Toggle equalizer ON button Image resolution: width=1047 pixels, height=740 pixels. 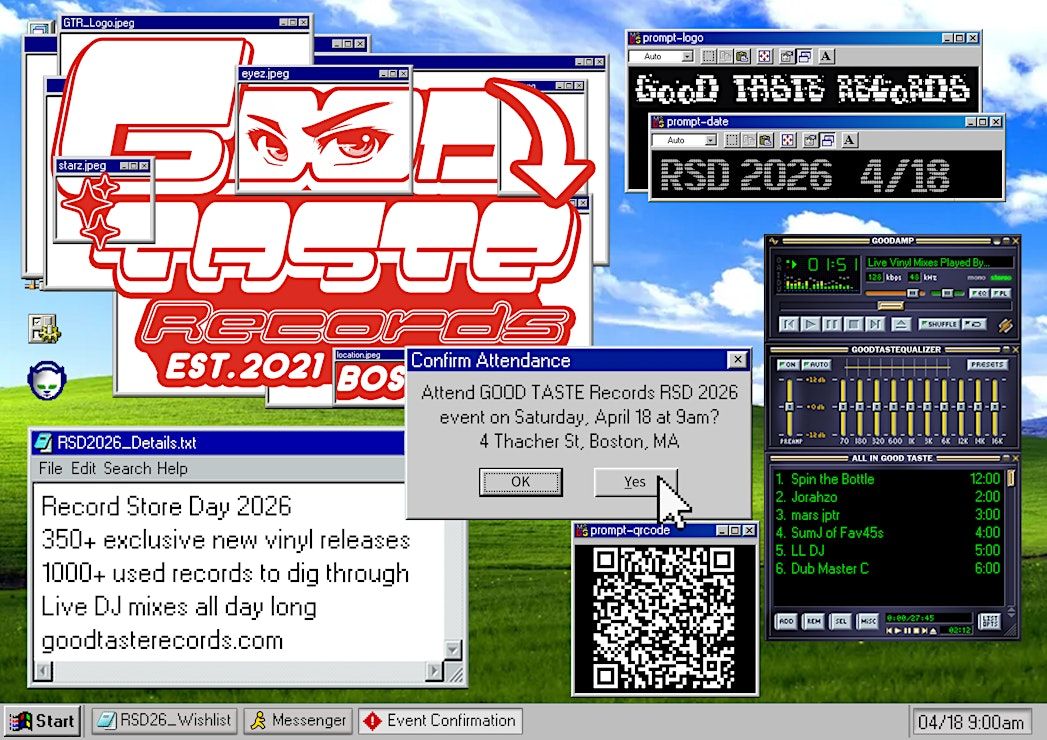pyautogui.click(x=788, y=364)
